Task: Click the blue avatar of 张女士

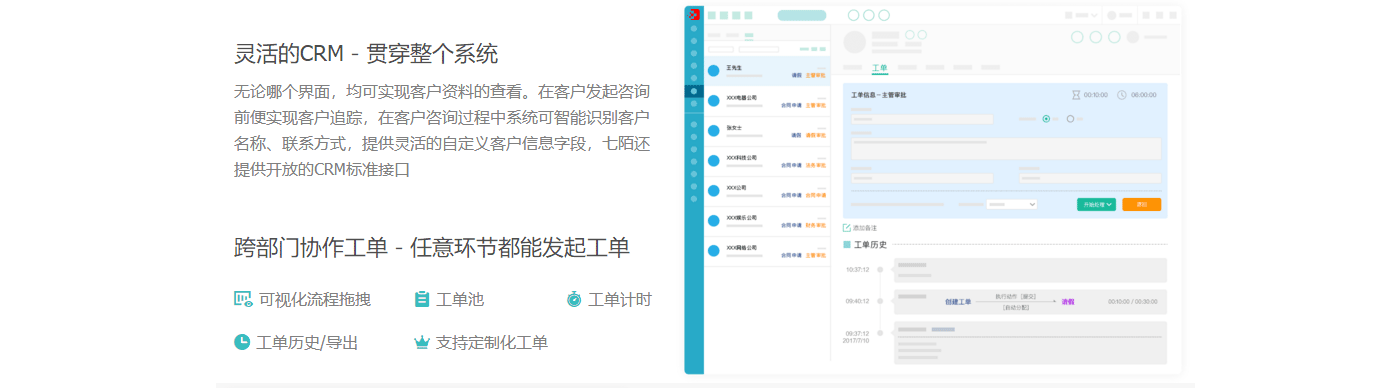Action: 714,130
